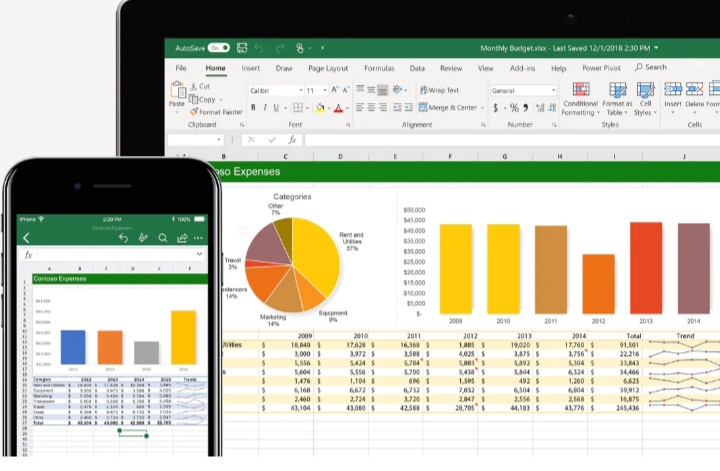Screen dimensions: 720x471
Task: Click Insert cells button
Action: coord(673,96)
